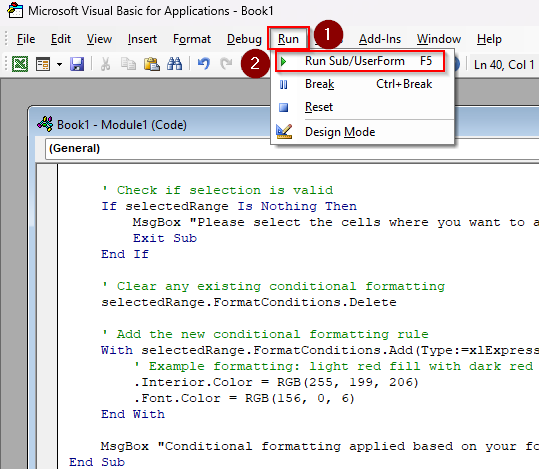Viewport: 539px width, 469px height.
Task: Open the (General) object combo box
Action: 292,149
